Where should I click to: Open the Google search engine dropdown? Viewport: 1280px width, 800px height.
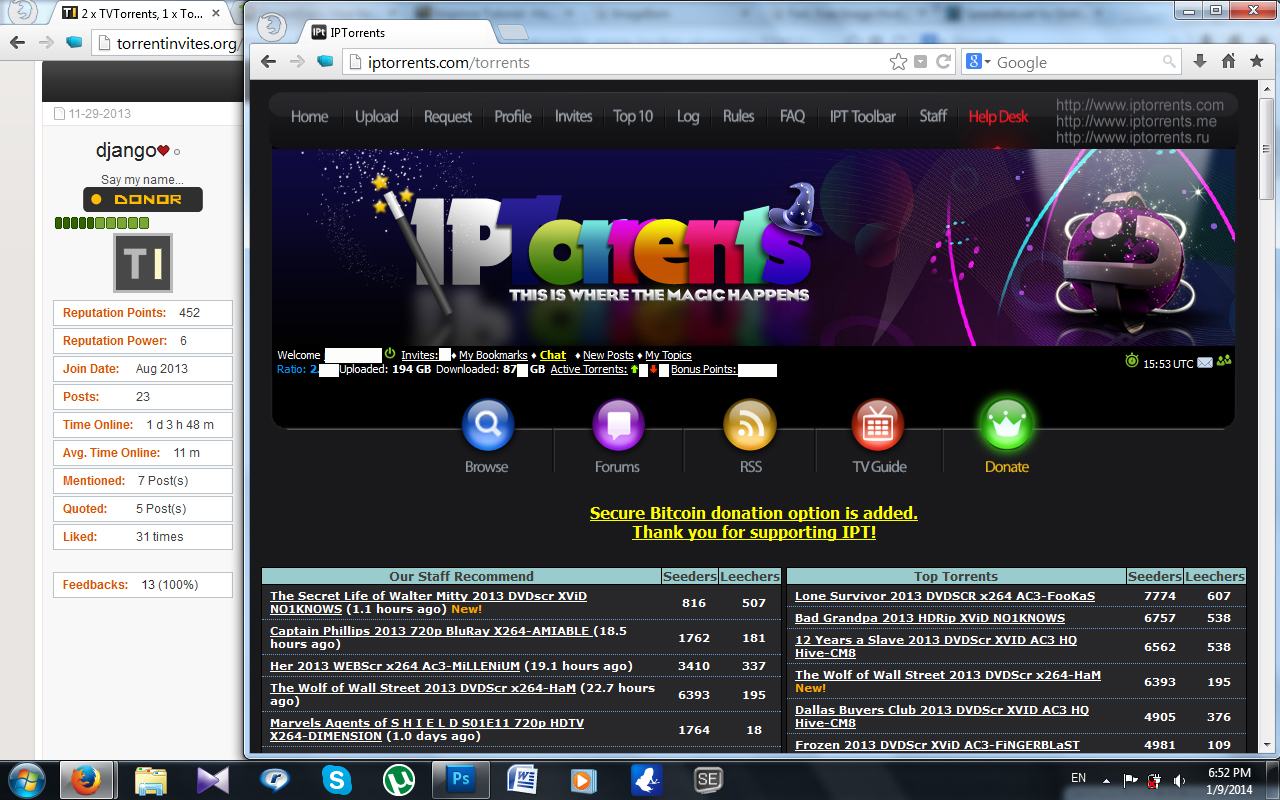coord(979,62)
